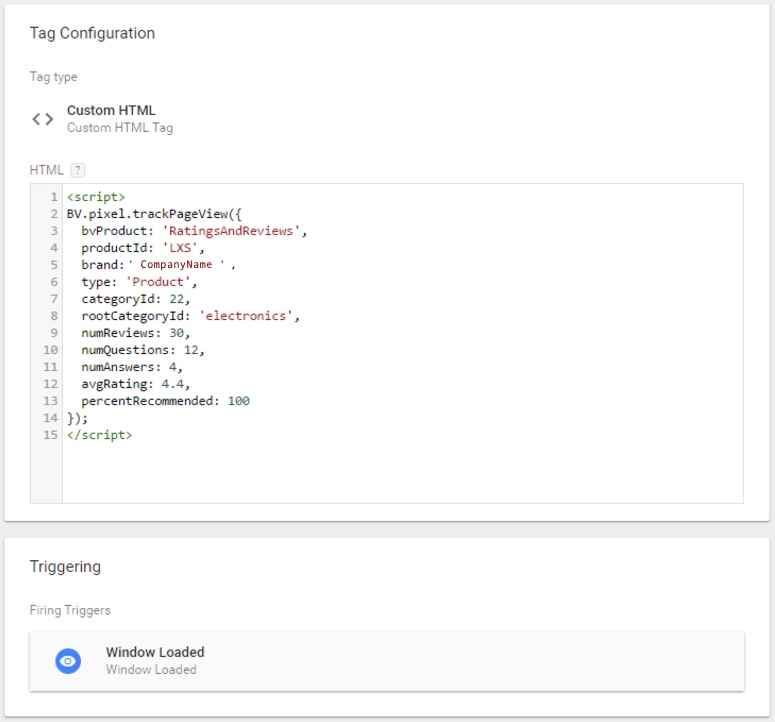The image size is (775, 722).
Task: Click line number 1 in the gutter
Action: point(54,197)
